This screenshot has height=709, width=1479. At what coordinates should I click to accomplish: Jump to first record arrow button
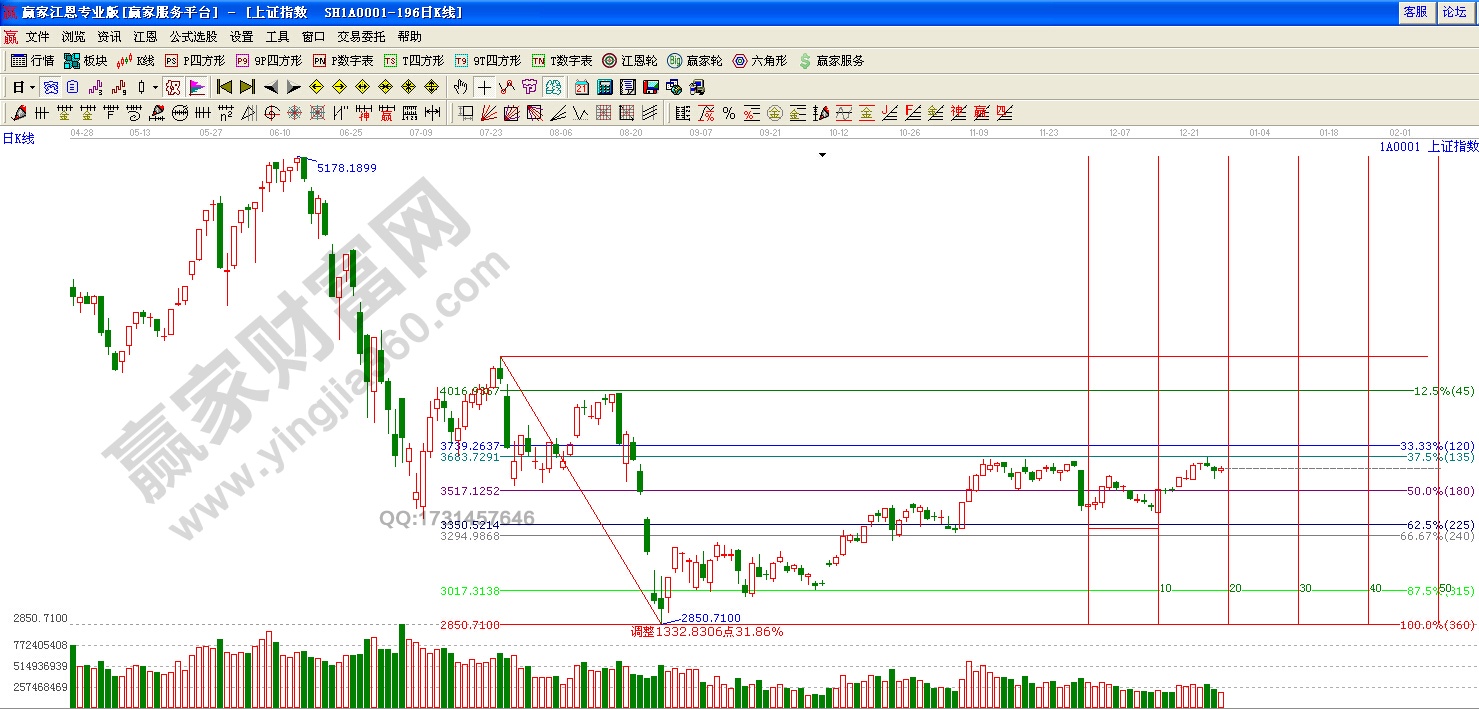(225, 87)
